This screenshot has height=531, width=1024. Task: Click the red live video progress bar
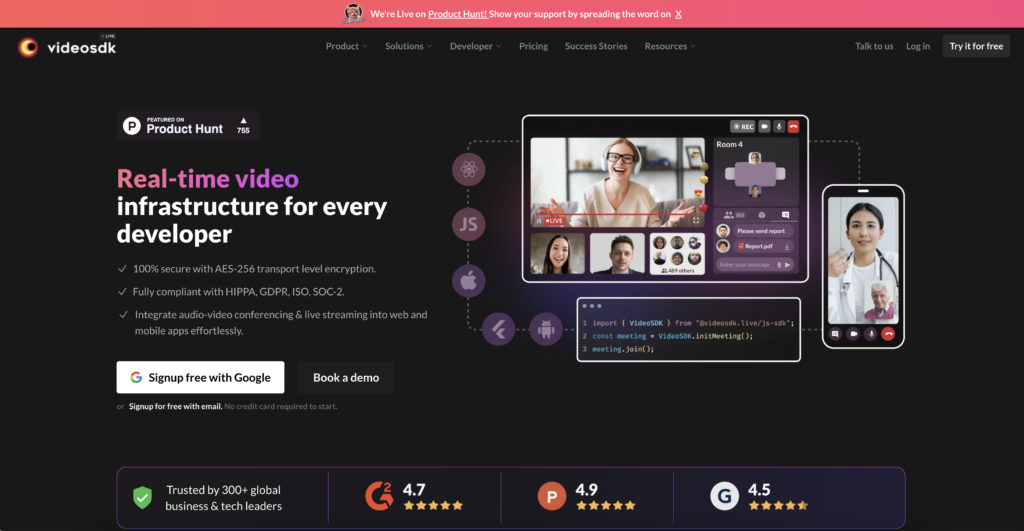(618, 214)
